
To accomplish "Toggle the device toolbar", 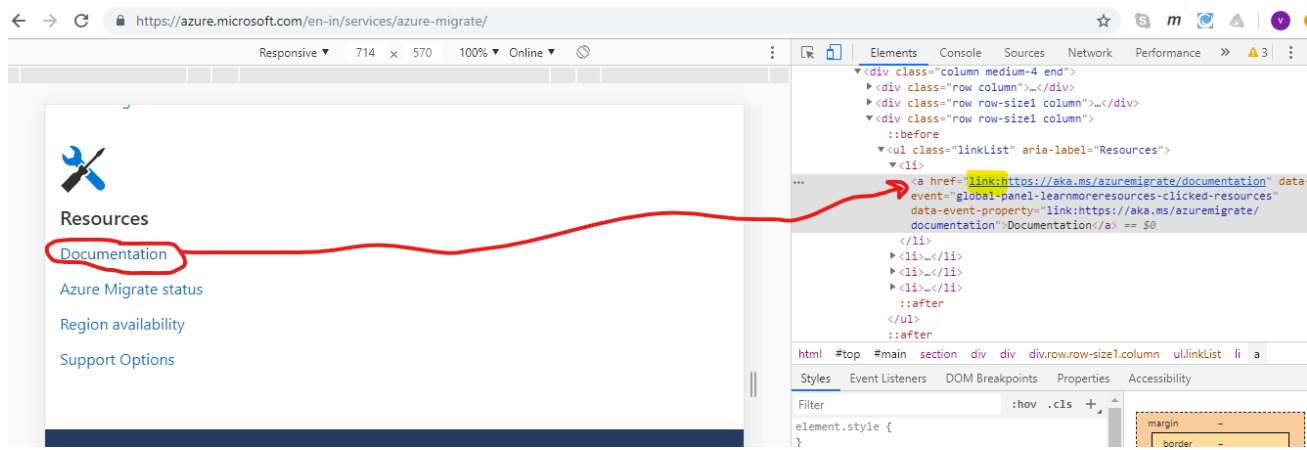I will point(834,52).
